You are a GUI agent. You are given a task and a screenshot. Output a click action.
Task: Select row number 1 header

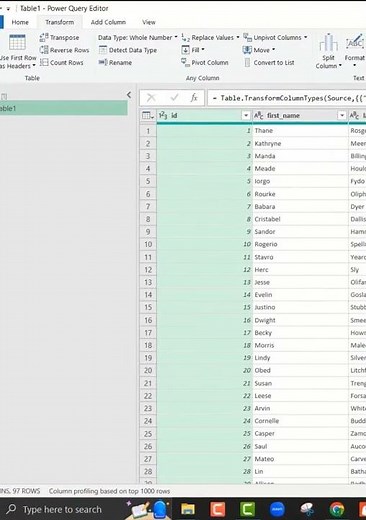[148, 131]
